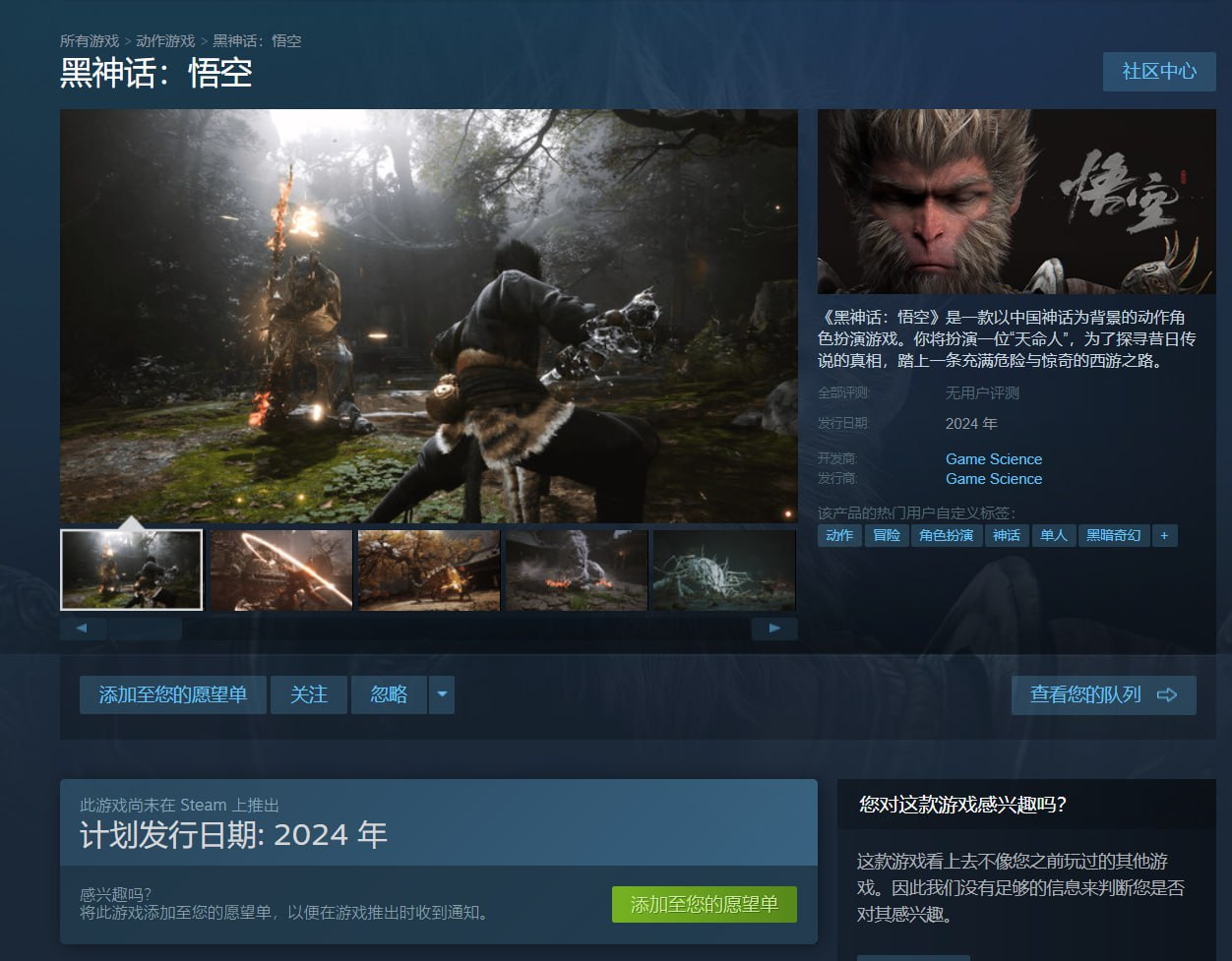1232x961 pixels.
Task: Open developer Game Science link
Action: (x=993, y=459)
